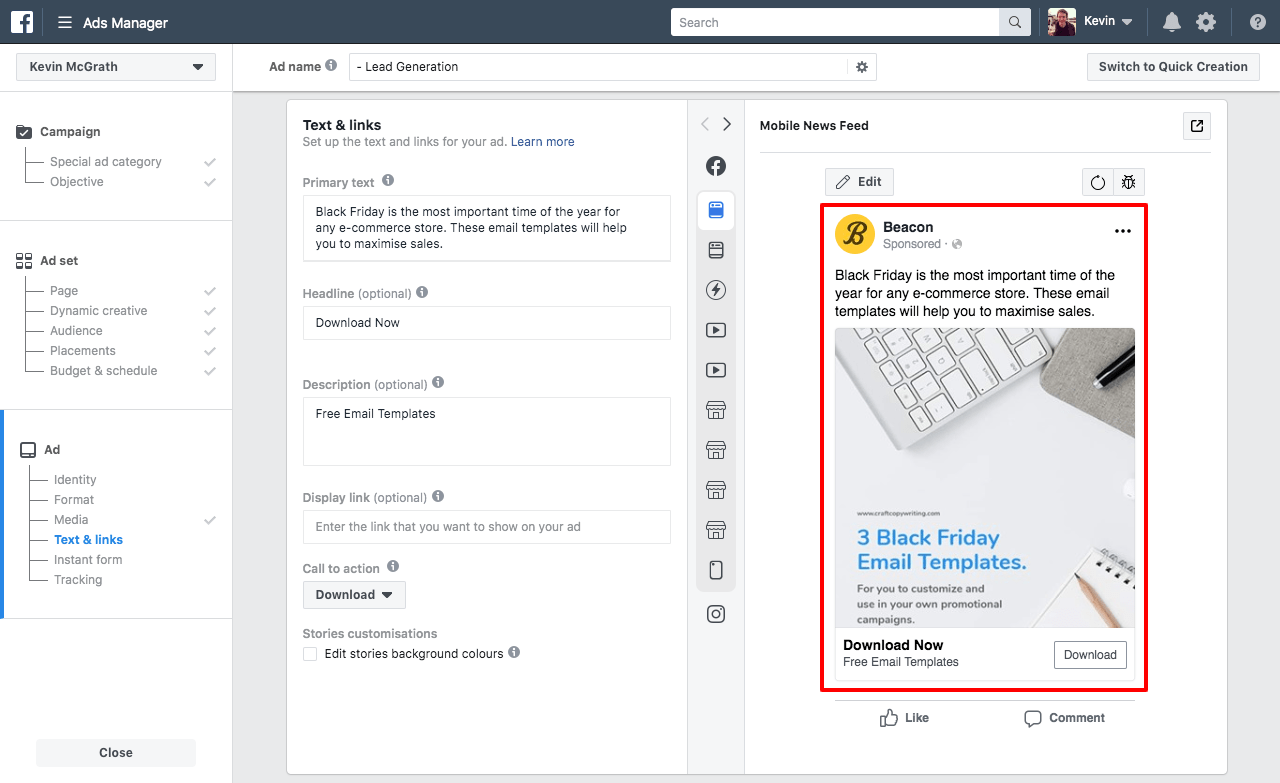Select the Marketplace placement icon
Viewport: 1280px width, 783px height.
point(716,409)
